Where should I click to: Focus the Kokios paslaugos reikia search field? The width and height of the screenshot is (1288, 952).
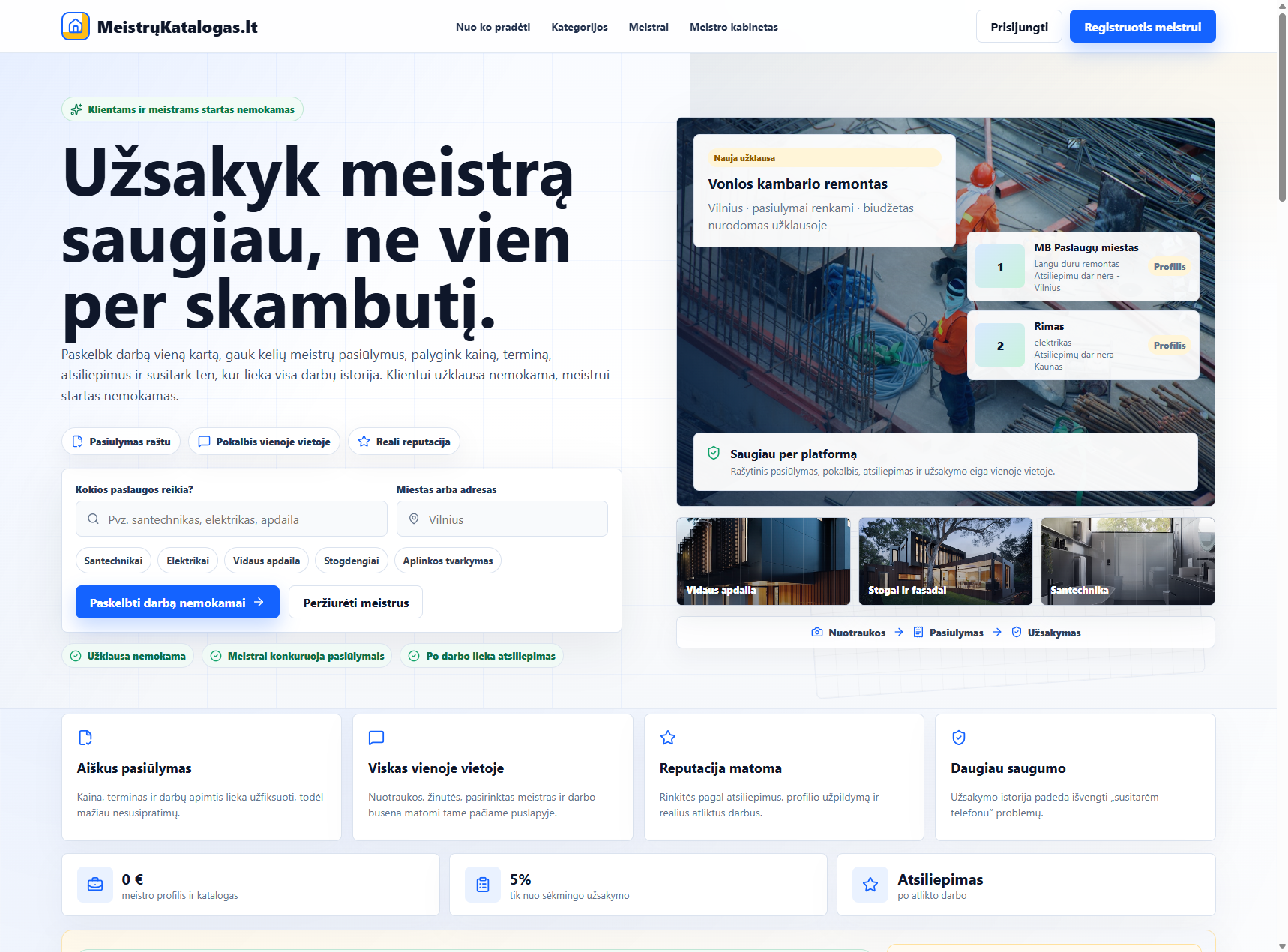pos(232,519)
